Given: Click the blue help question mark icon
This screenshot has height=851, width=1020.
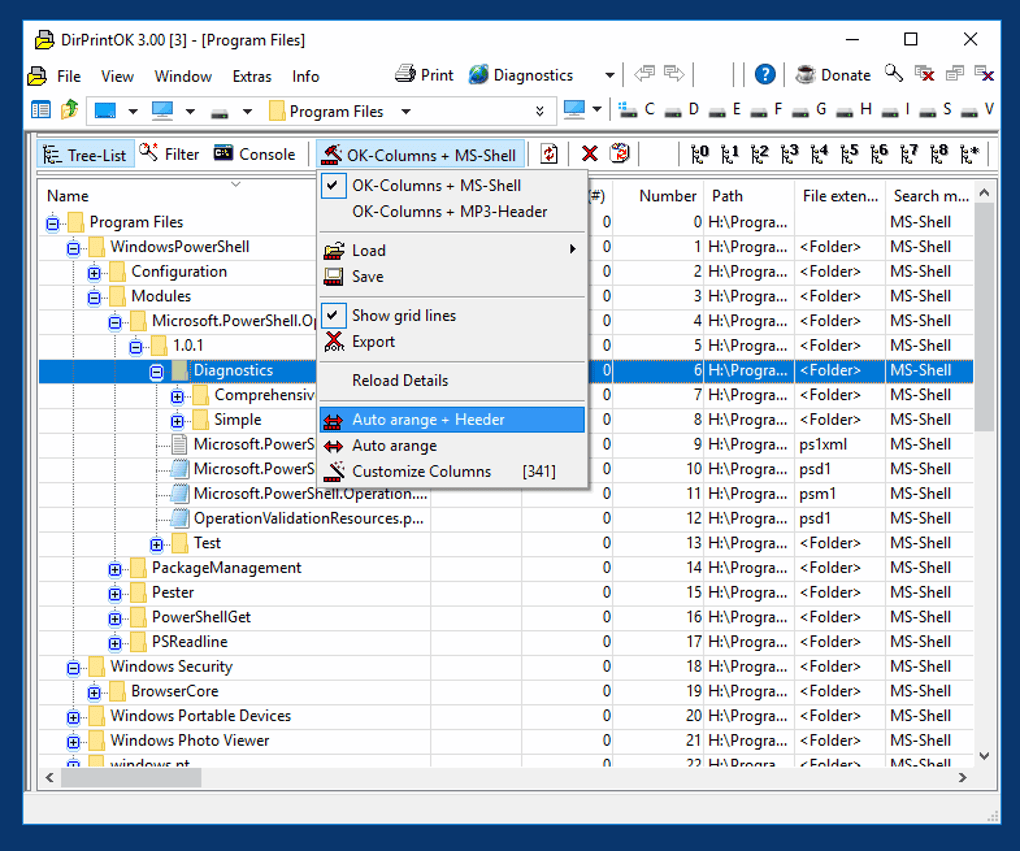Looking at the screenshot, I should (x=765, y=75).
